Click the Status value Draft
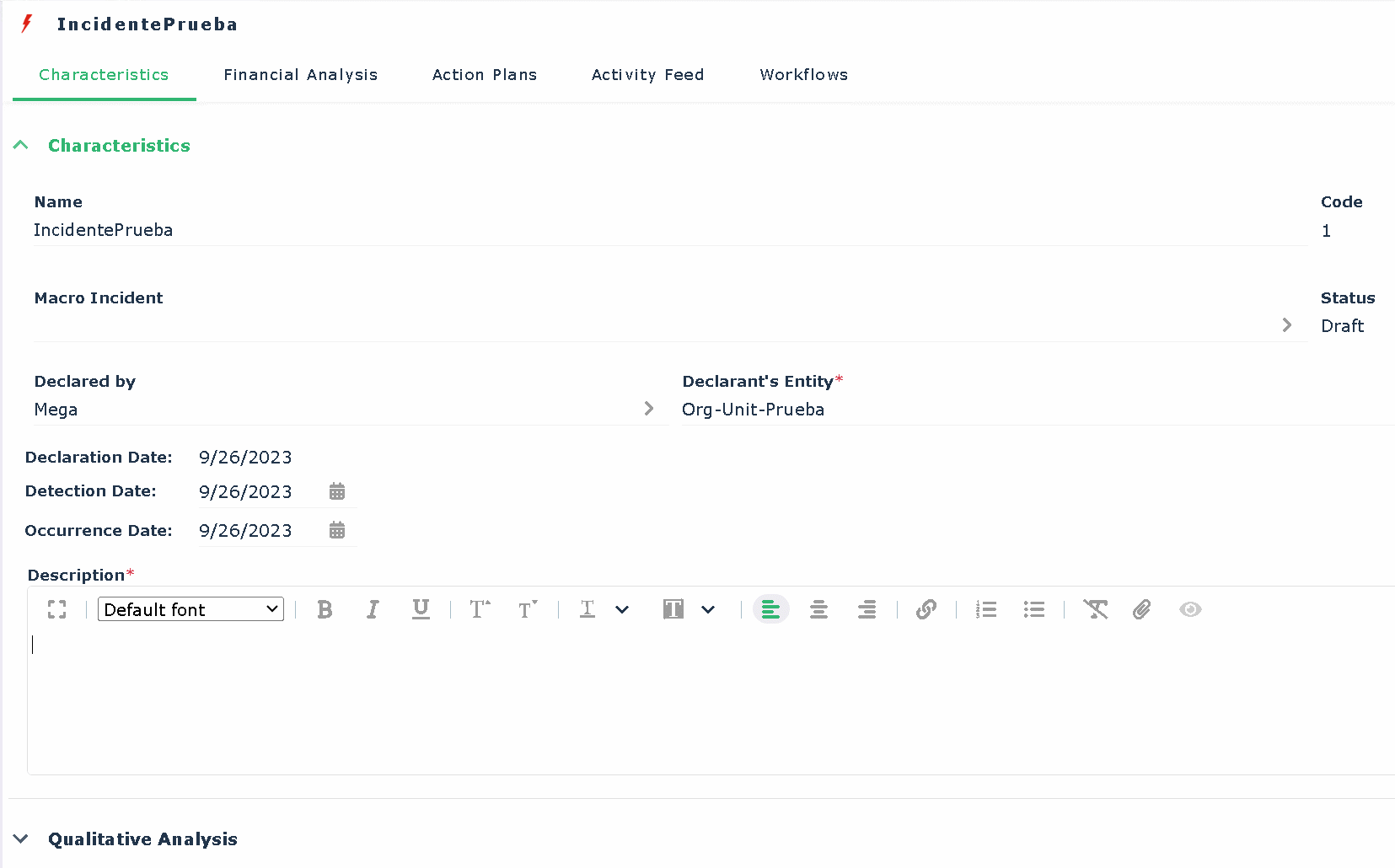Viewport: 1395px width, 868px height. point(1342,326)
